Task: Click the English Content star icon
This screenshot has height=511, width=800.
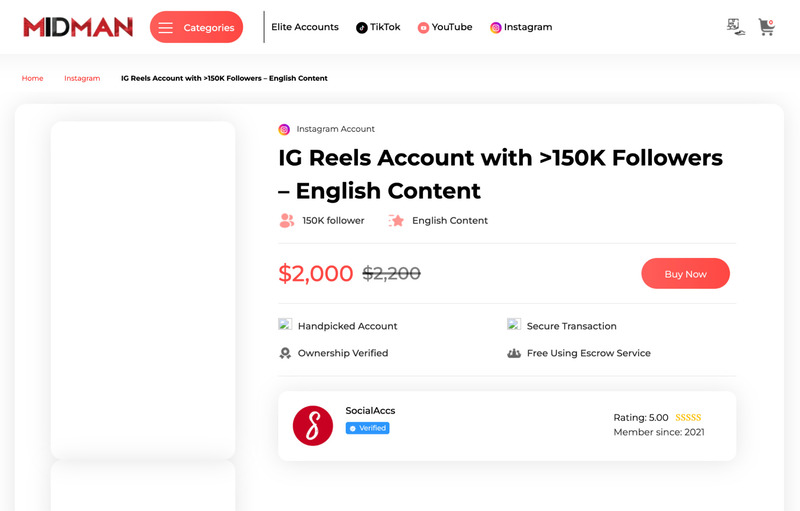Action: (x=396, y=220)
